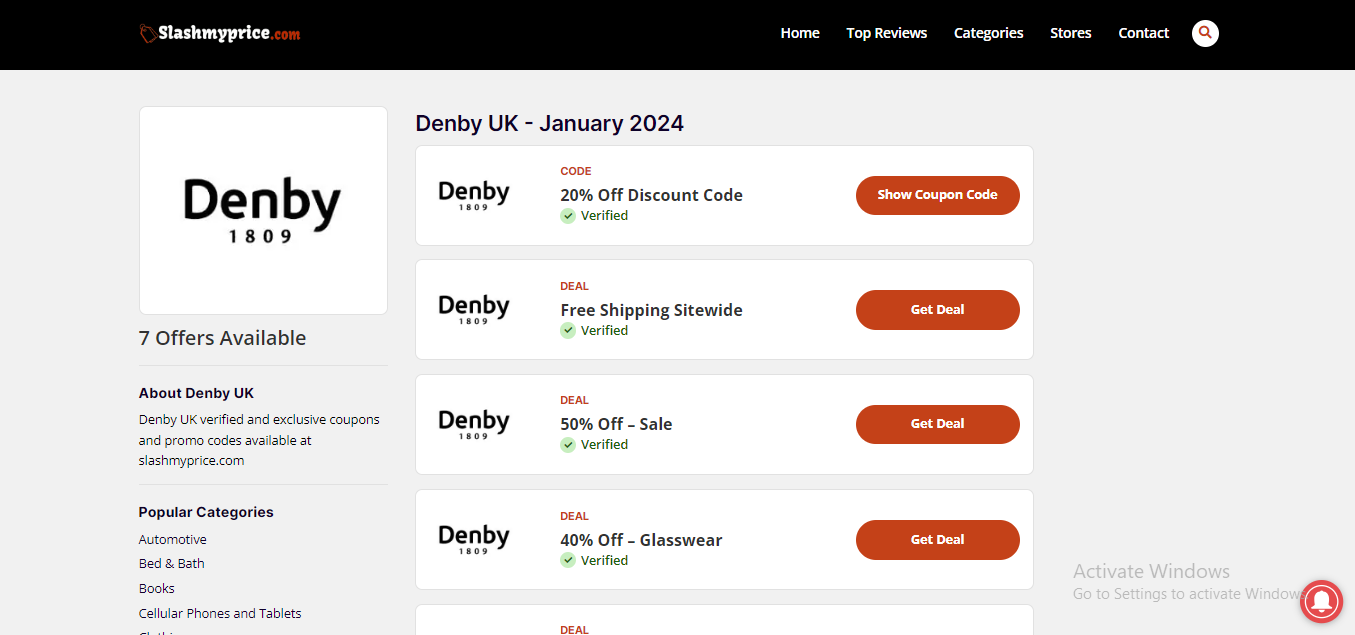Click the red notification bell icon
This screenshot has width=1355, height=635.
click(x=1321, y=601)
